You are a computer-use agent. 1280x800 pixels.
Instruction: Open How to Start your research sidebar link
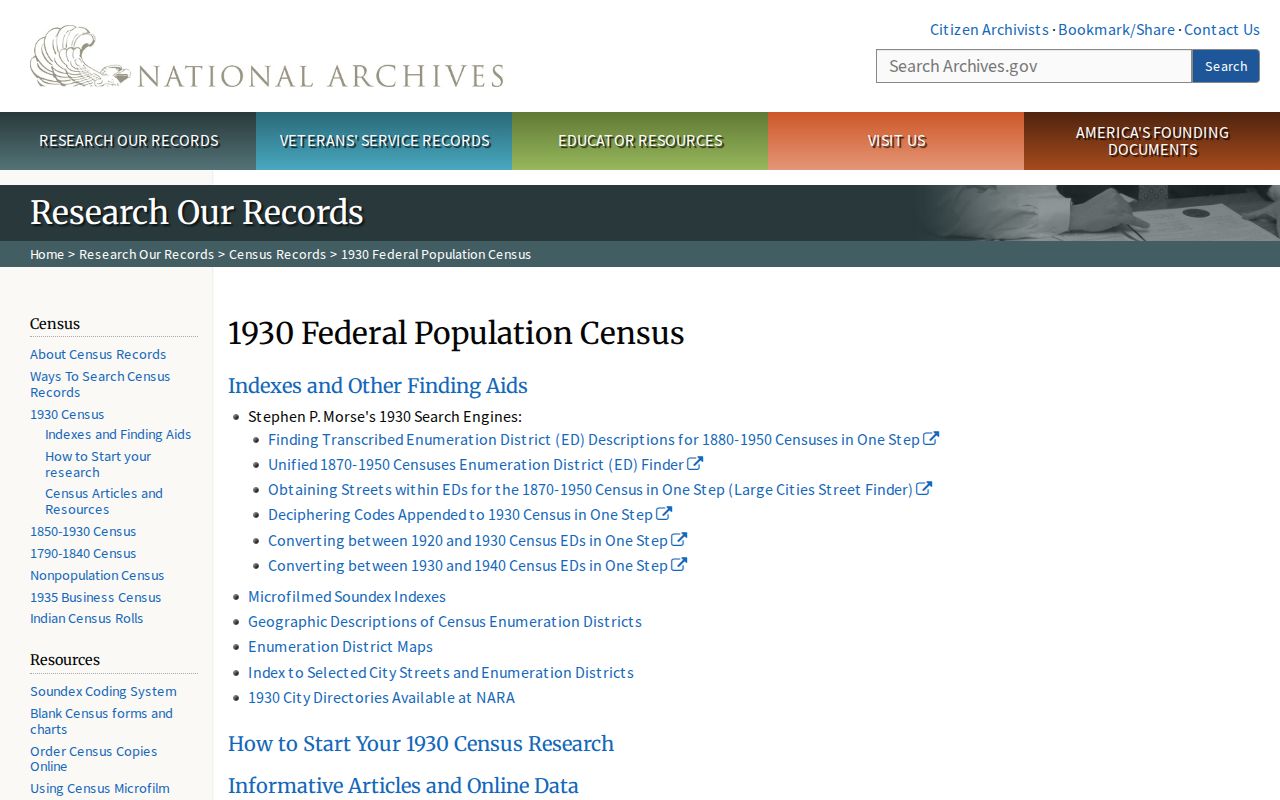click(x=98, y=464)
